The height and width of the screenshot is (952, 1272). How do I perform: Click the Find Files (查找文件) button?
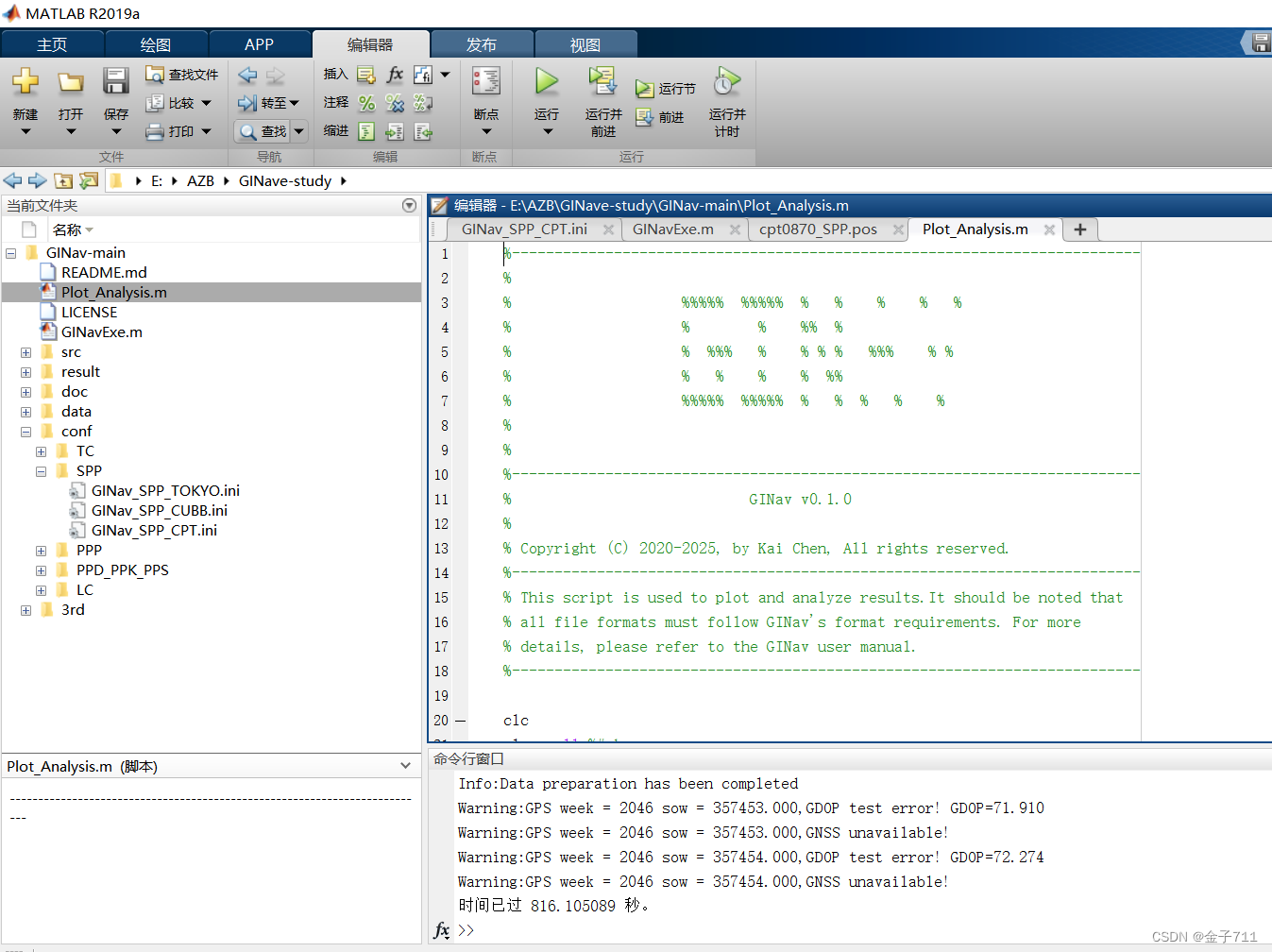182,75
